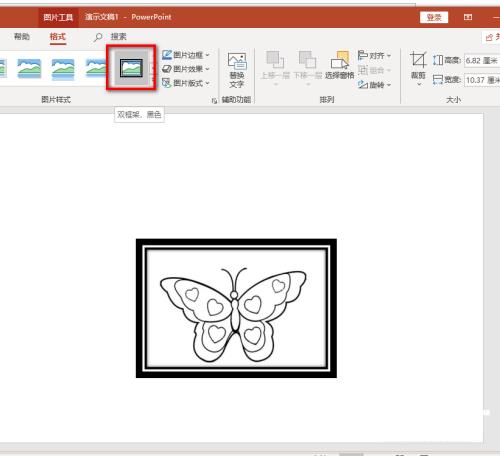Select the double frame black picture style
This screenshot has width=500, height=456.
coord(131,68)
